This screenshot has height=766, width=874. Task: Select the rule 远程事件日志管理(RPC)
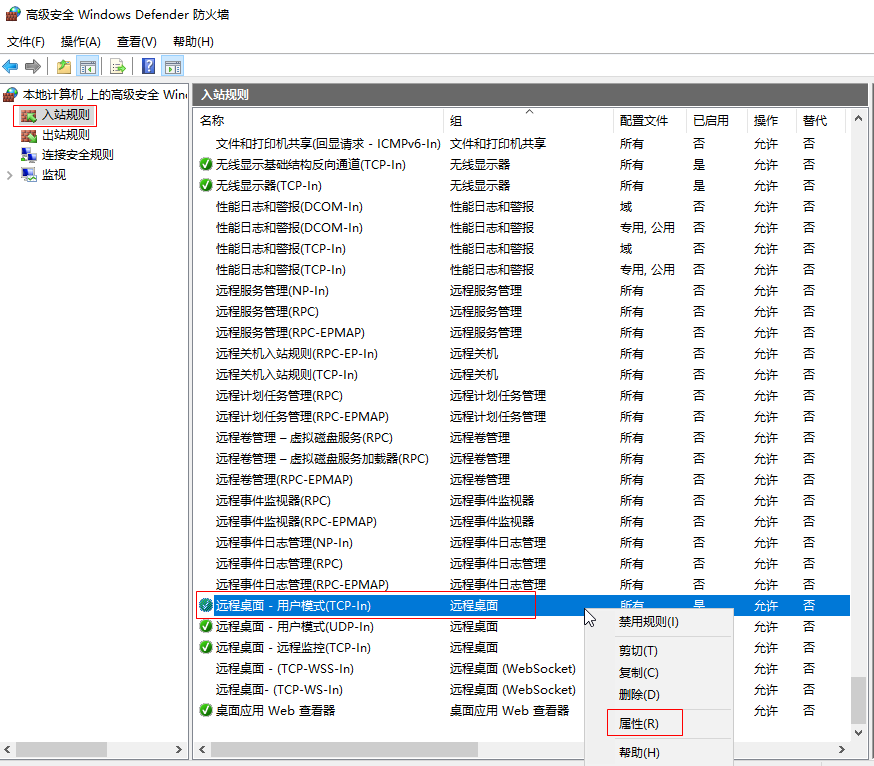coord(279,564)
